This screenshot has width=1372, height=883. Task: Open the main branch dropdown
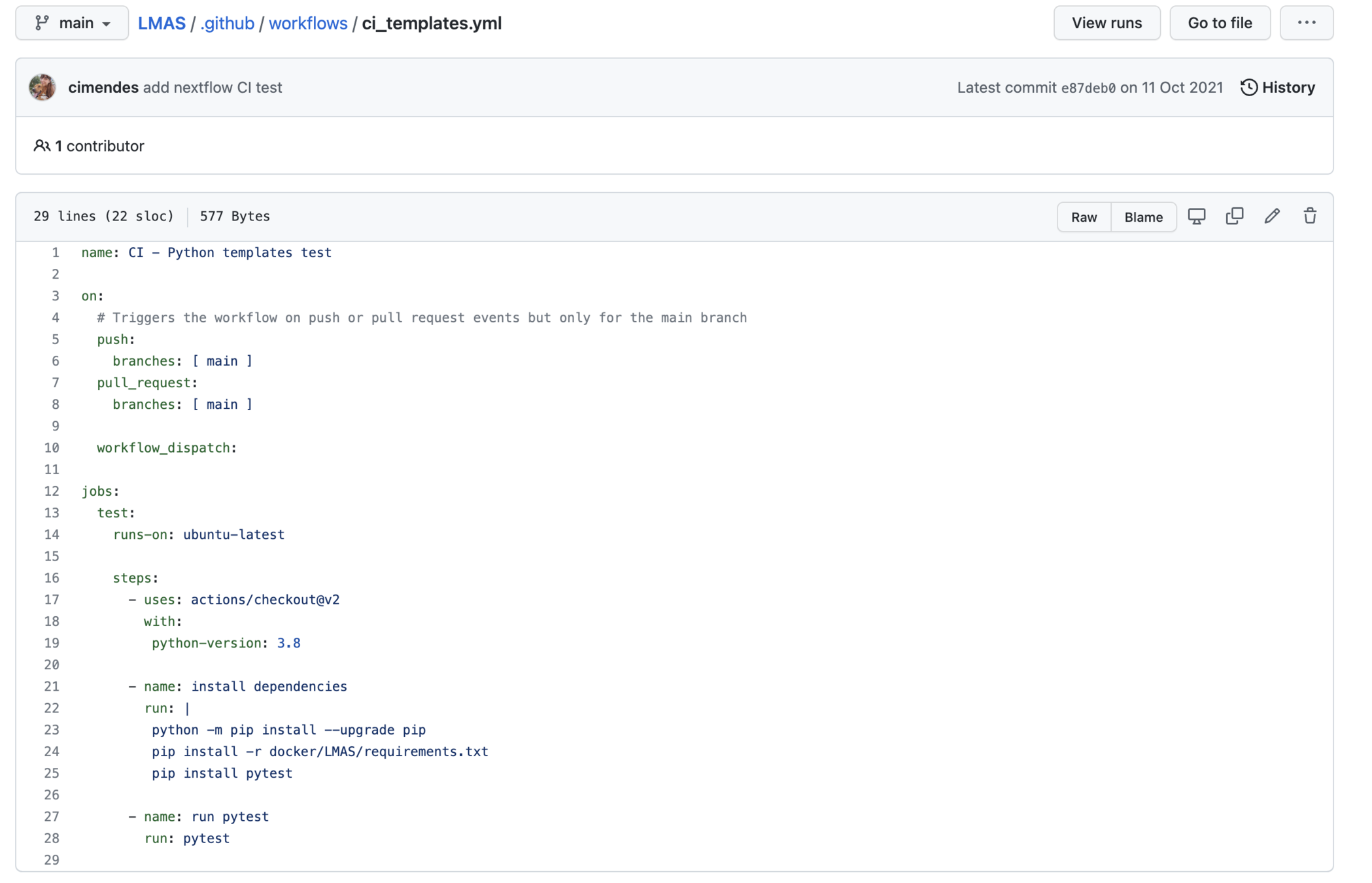(72, 24)
